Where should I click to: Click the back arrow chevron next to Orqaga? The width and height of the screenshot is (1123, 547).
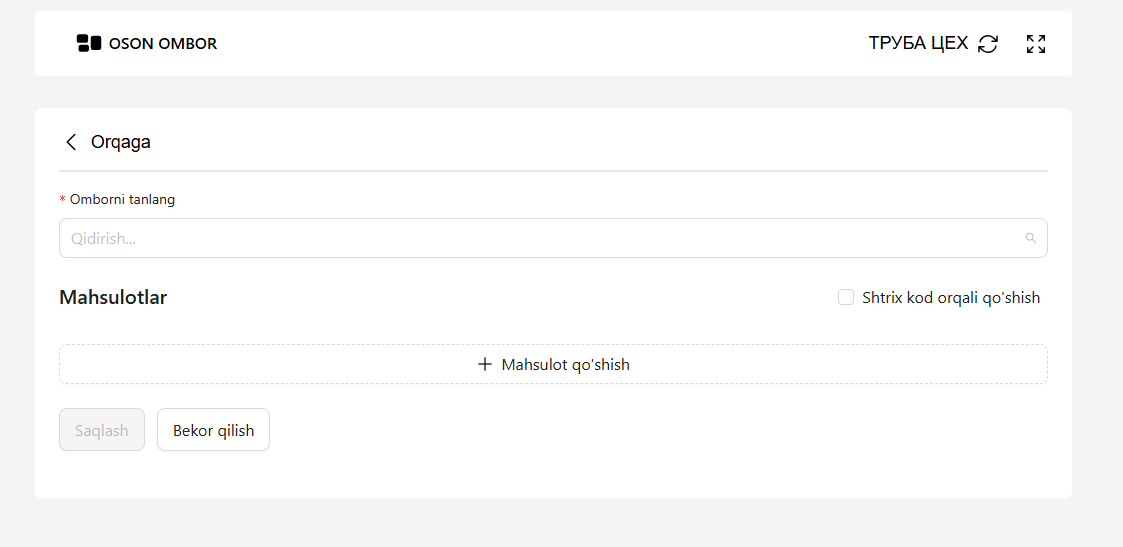pyautogui.click(x=71, y=142)
